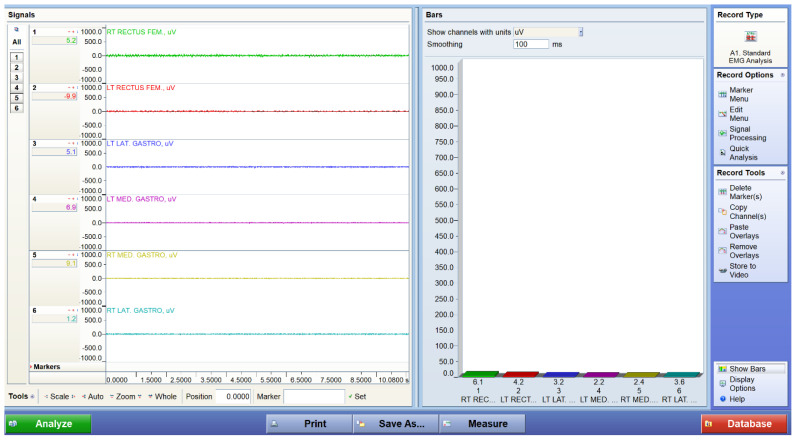Open the Marker Menu

coord(742,94)
